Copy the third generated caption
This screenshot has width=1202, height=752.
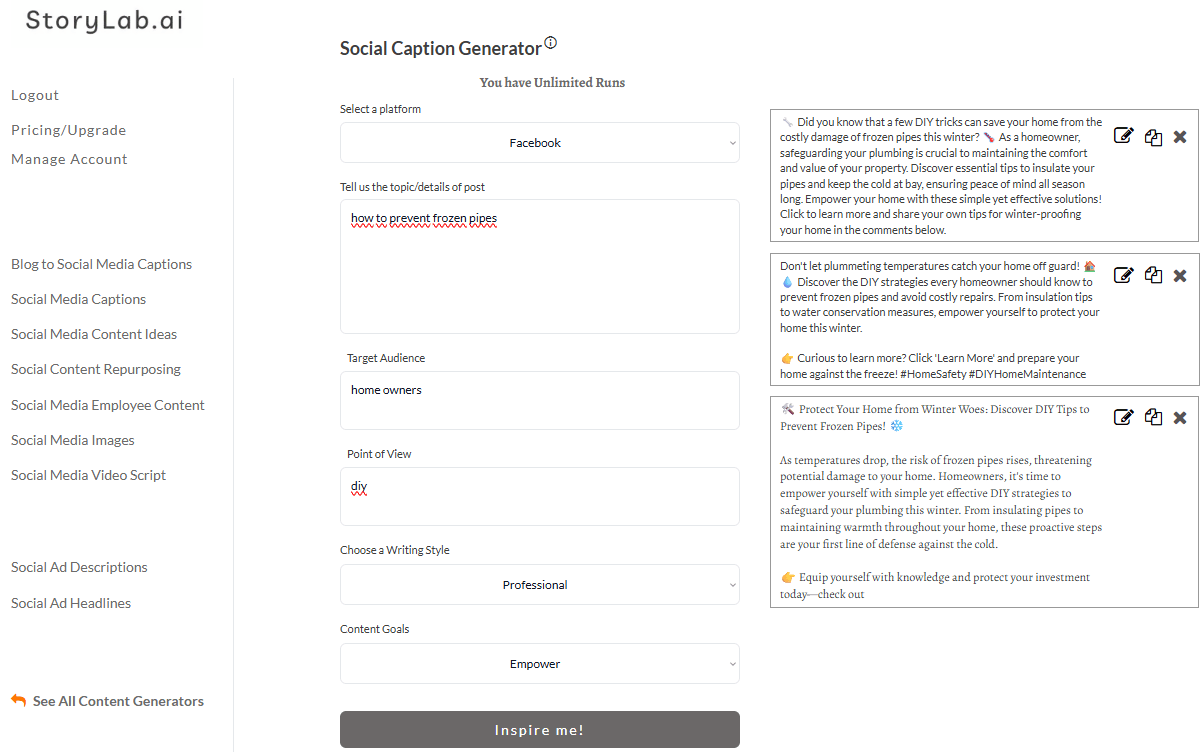pos(1153,417)
